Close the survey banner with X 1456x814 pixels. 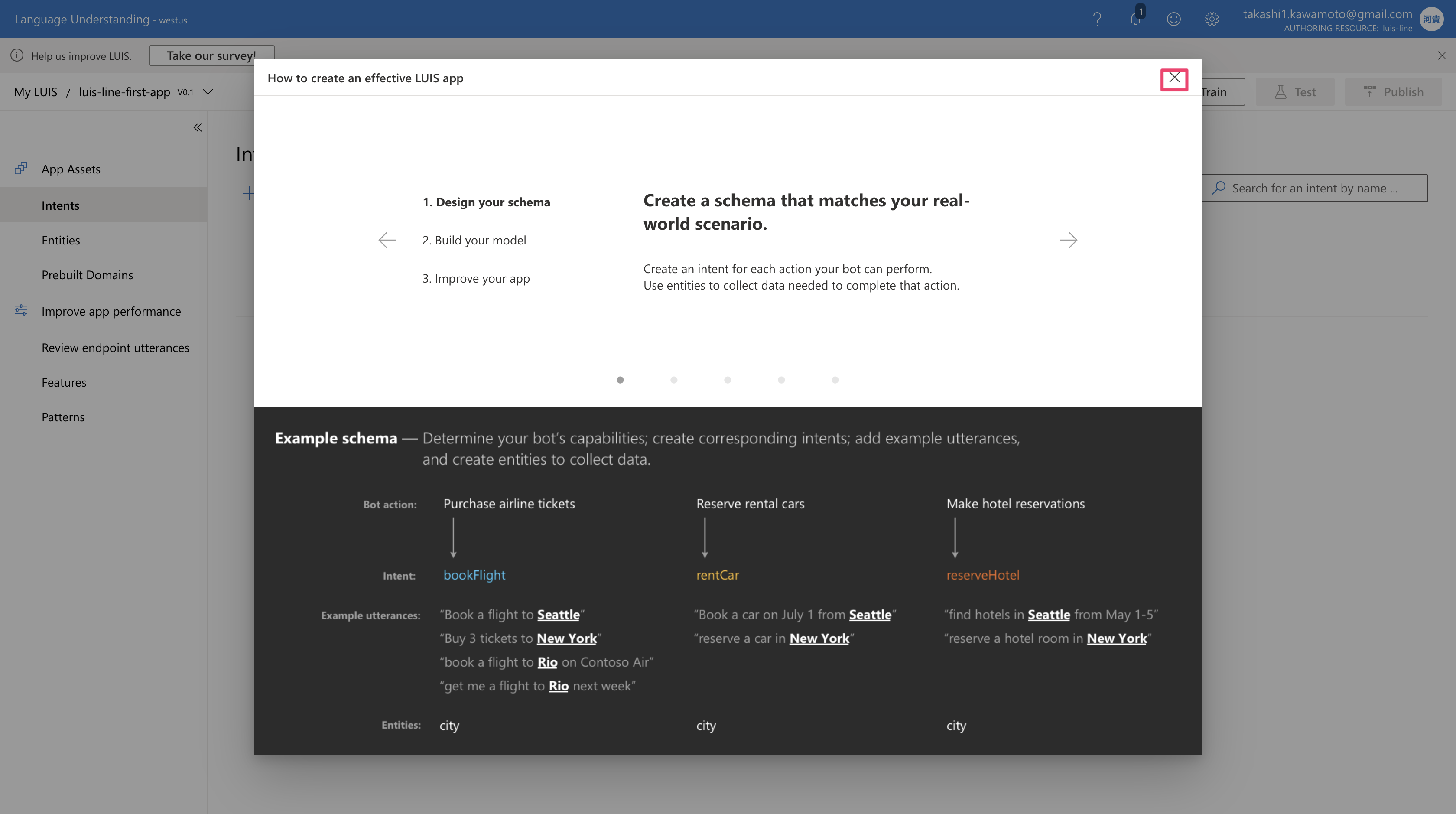tap(1442, 55)
